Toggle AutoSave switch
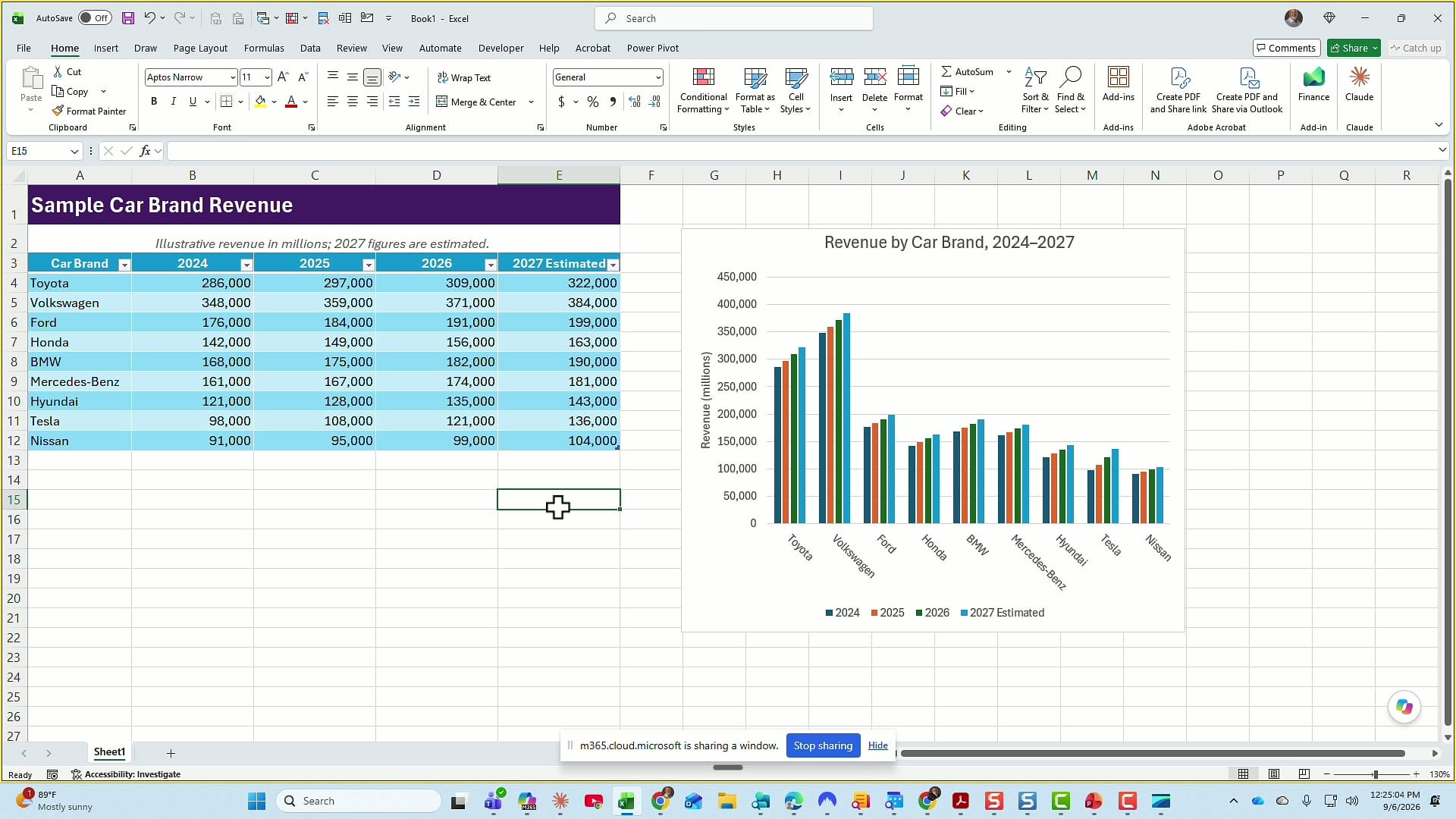The image size is (1456, 819). point(95,18)
